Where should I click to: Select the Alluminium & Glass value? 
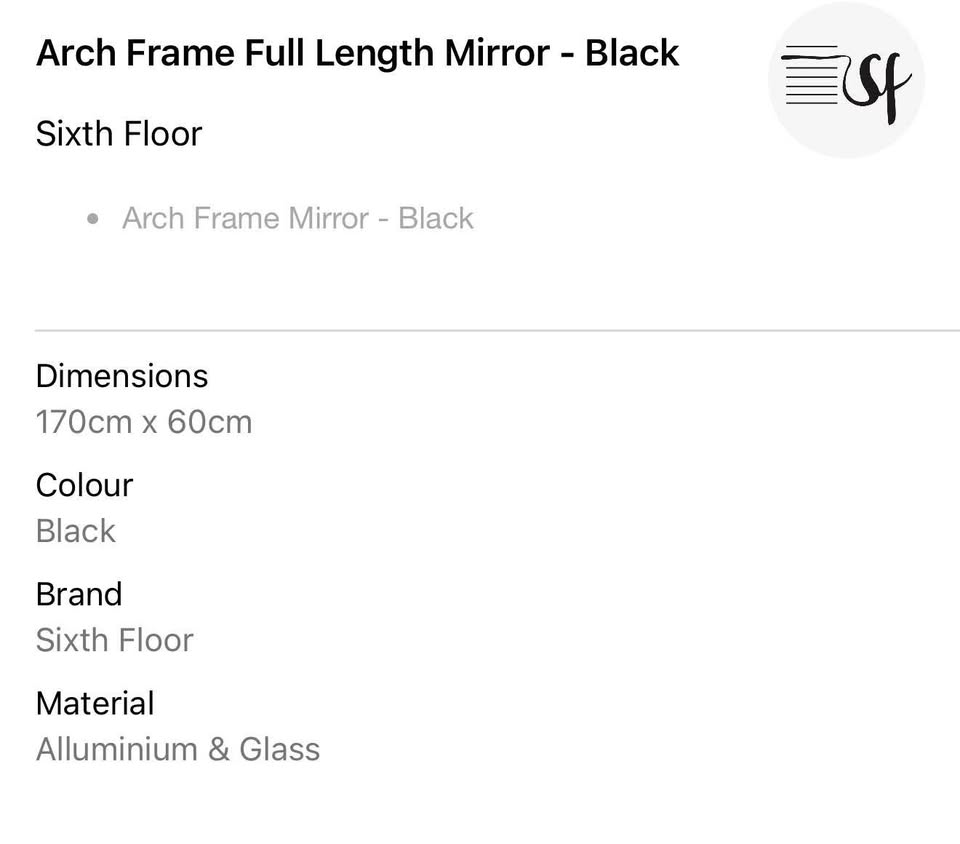(178, 749)
